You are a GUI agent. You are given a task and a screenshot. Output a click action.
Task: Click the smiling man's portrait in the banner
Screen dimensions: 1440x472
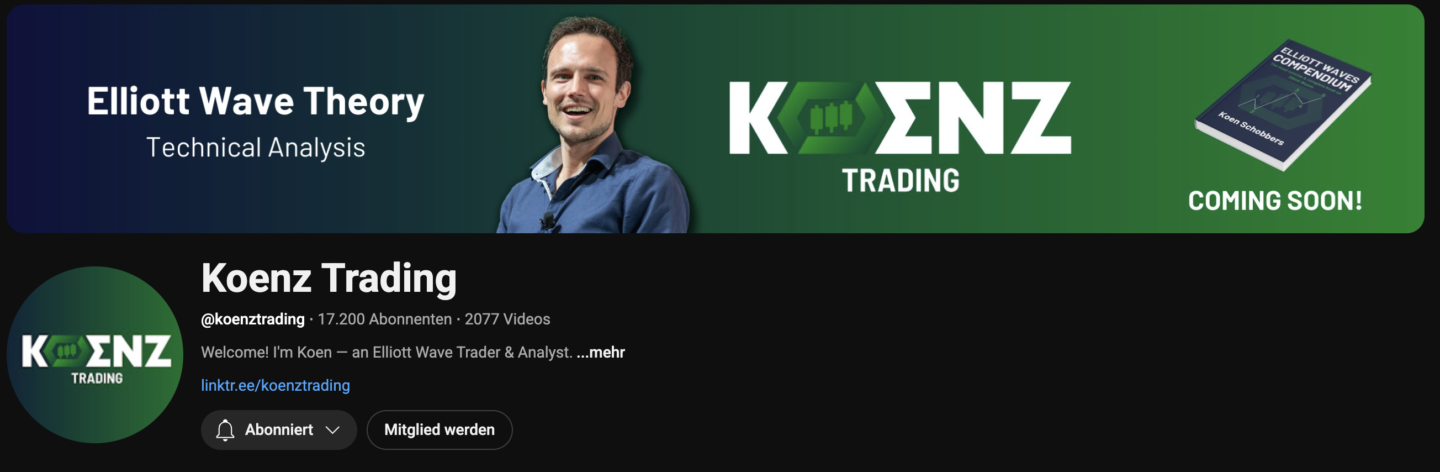tap(593, 125)
